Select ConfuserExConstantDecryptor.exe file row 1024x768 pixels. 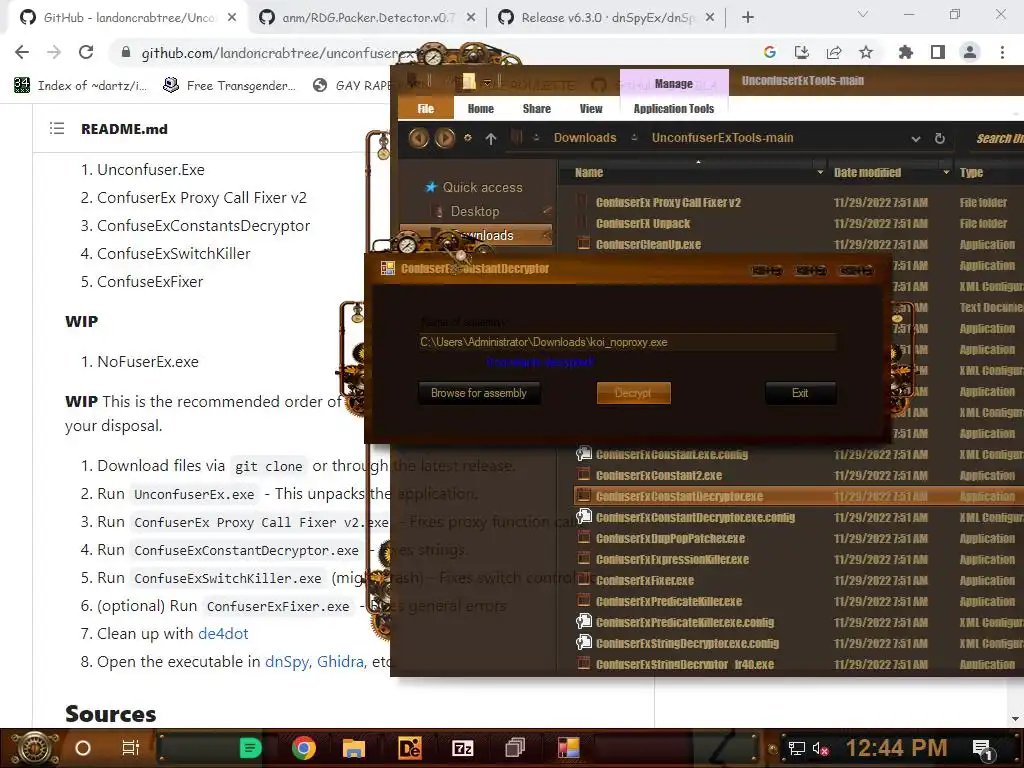[x=798, y=496]
